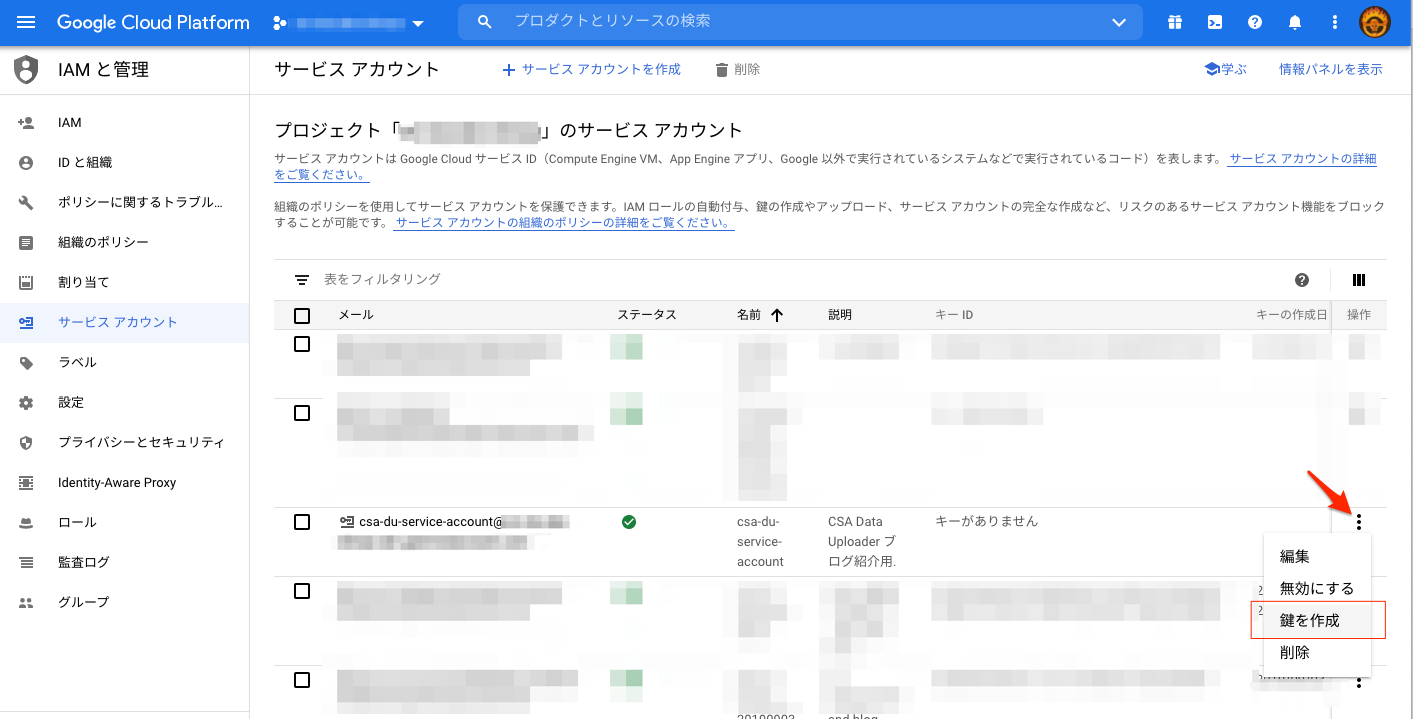Open the user account avatar
The width and height of the screenshot is (1413, 719).
coord(1377,22)
